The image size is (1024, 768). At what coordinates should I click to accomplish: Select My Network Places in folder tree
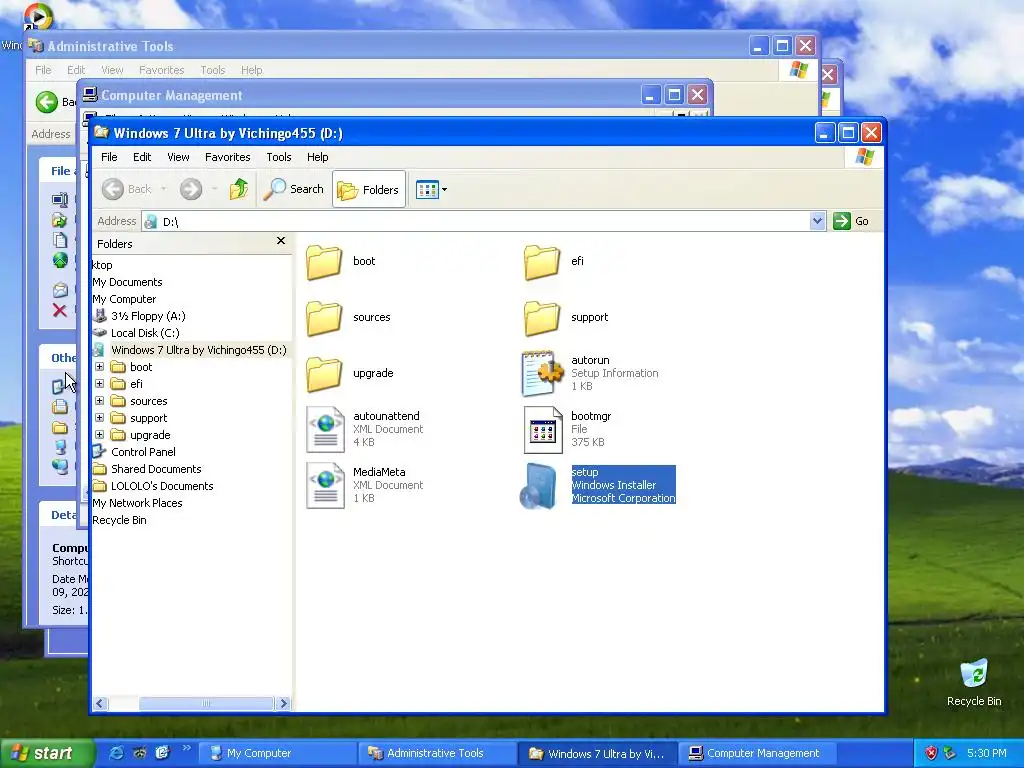coord(137,503)
